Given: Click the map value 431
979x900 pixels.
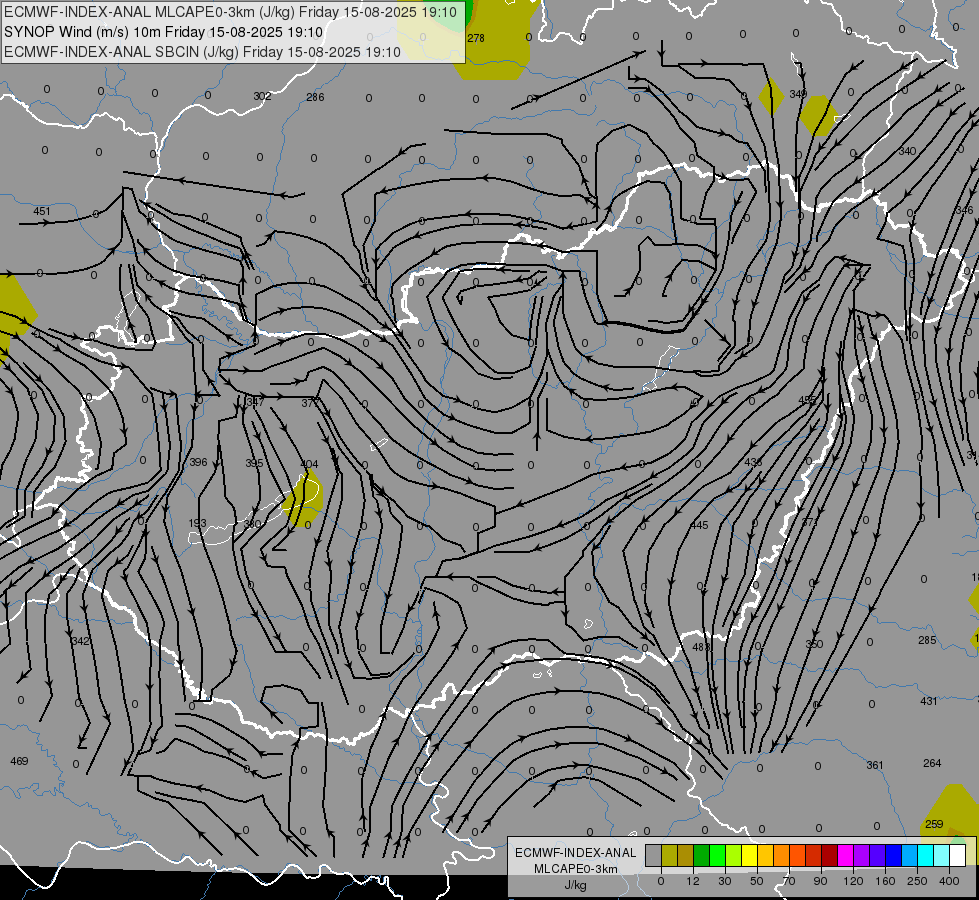Looking at the screenshot, I should click(928, 701).
